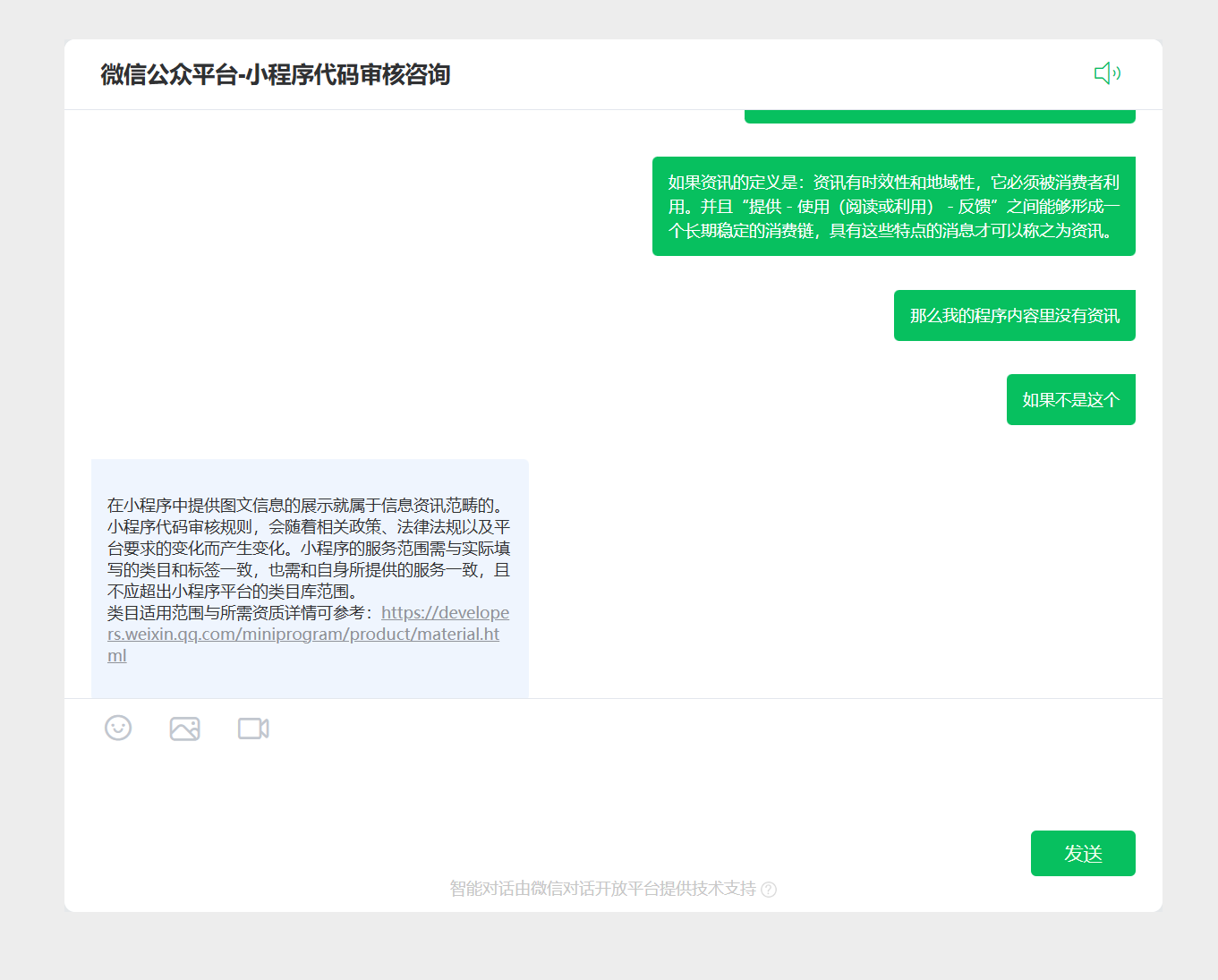Click the camera recording icon to attach video
The width and height of the screenshot is (1218, 980).
pos(253,728)
